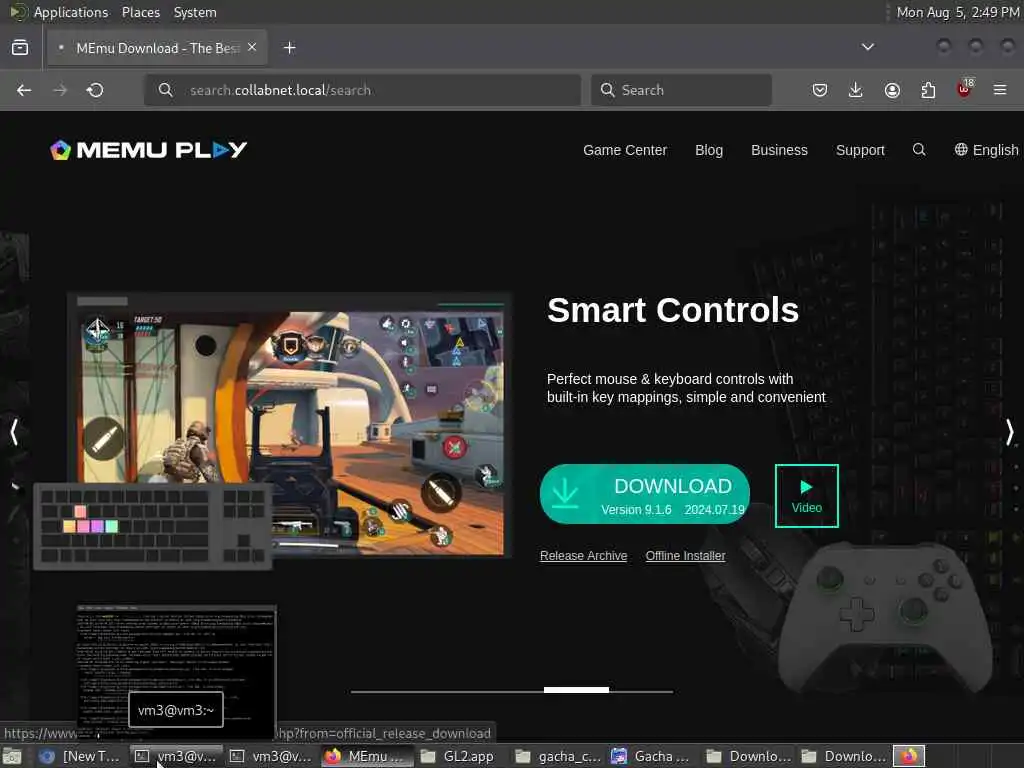Switch to the MEmu Firefox taskbar item

(367, 756)
